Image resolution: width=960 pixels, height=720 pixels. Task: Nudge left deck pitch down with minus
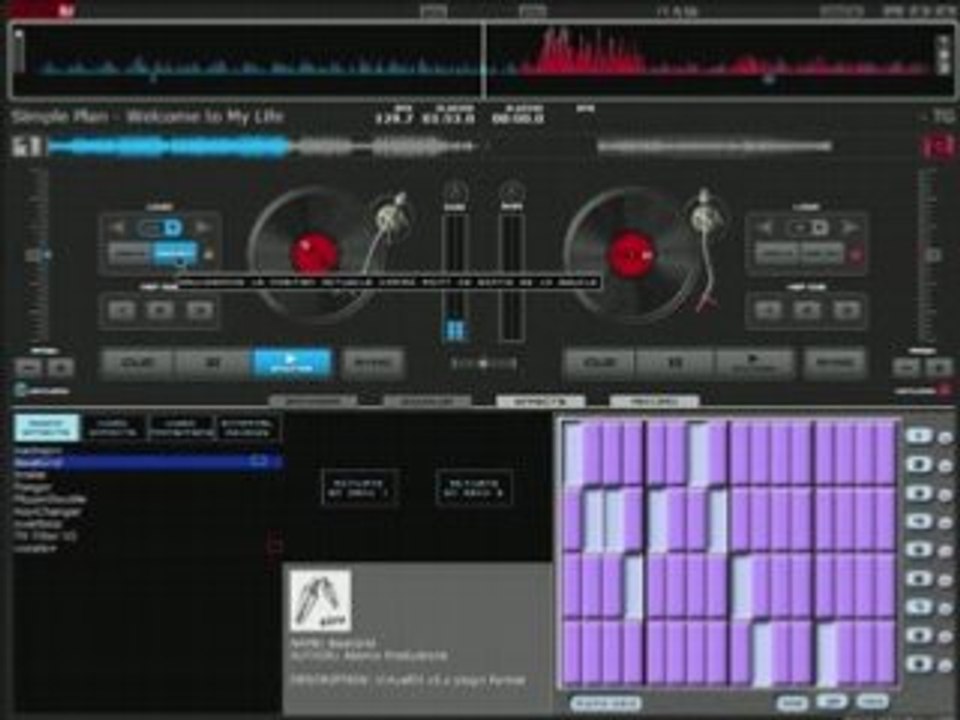tap(28, 367)
